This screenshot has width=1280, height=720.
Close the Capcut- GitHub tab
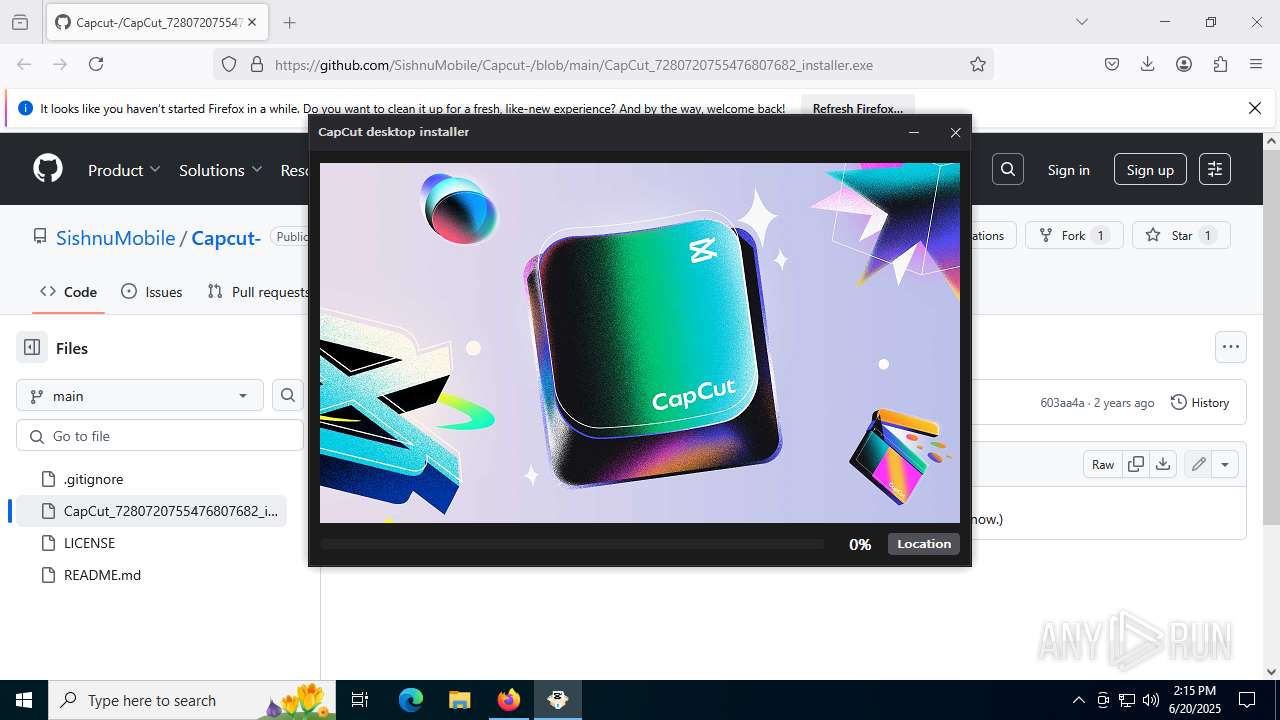(x=253, y=22)
